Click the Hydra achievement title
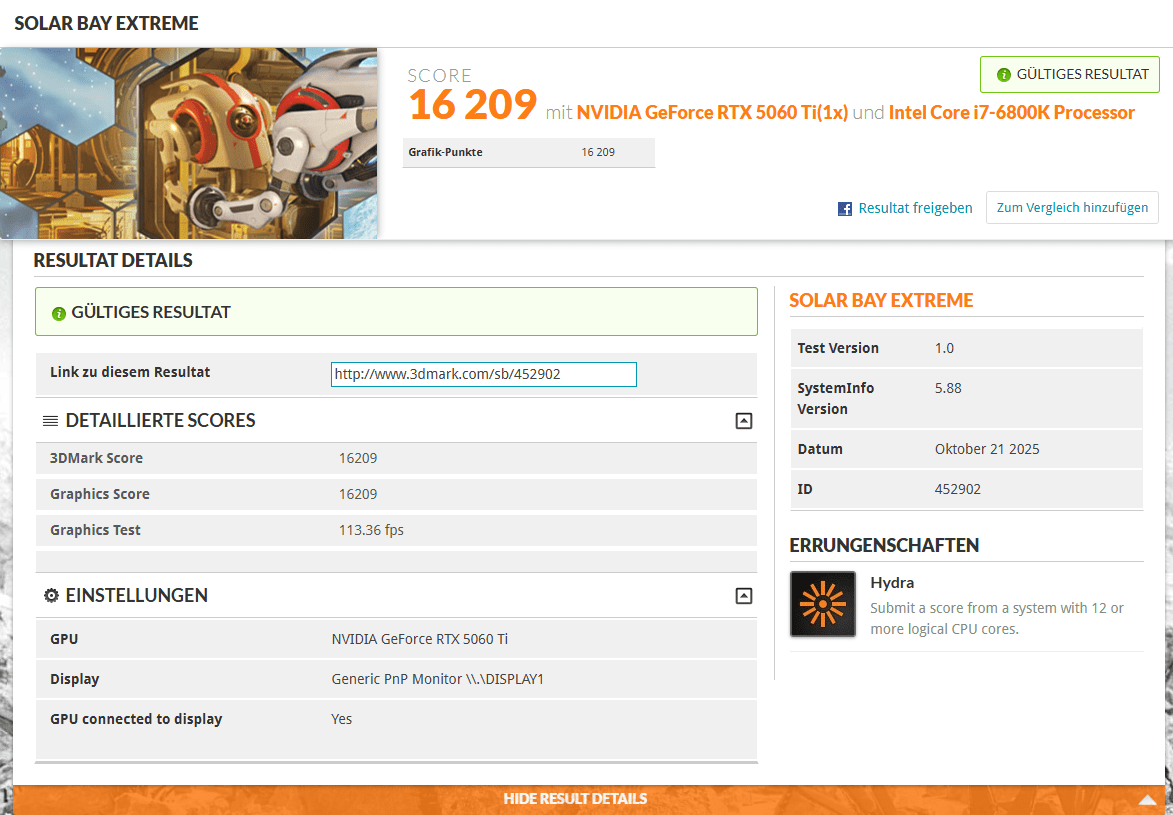 892,583
